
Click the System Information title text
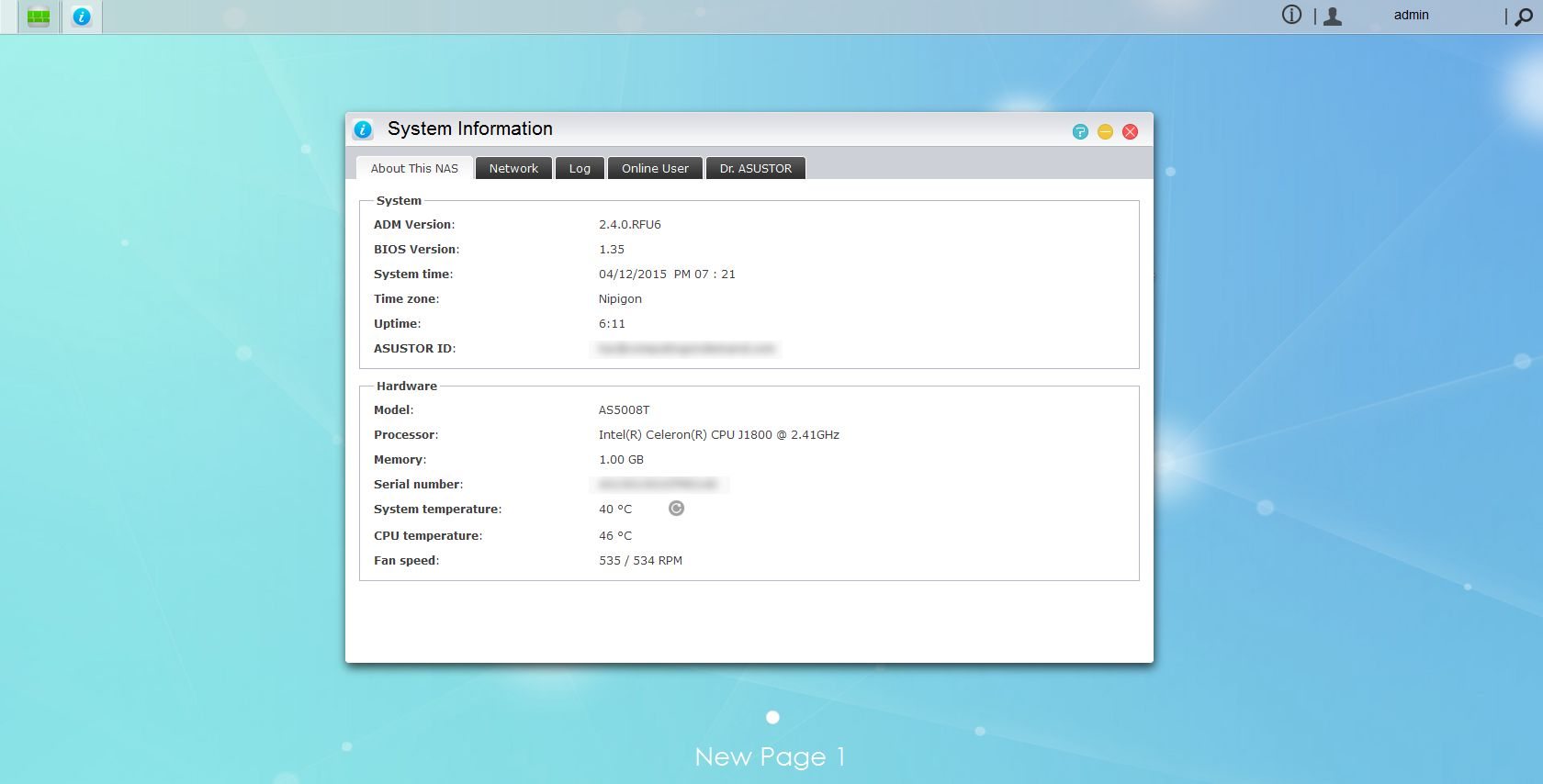click(470, 129)
